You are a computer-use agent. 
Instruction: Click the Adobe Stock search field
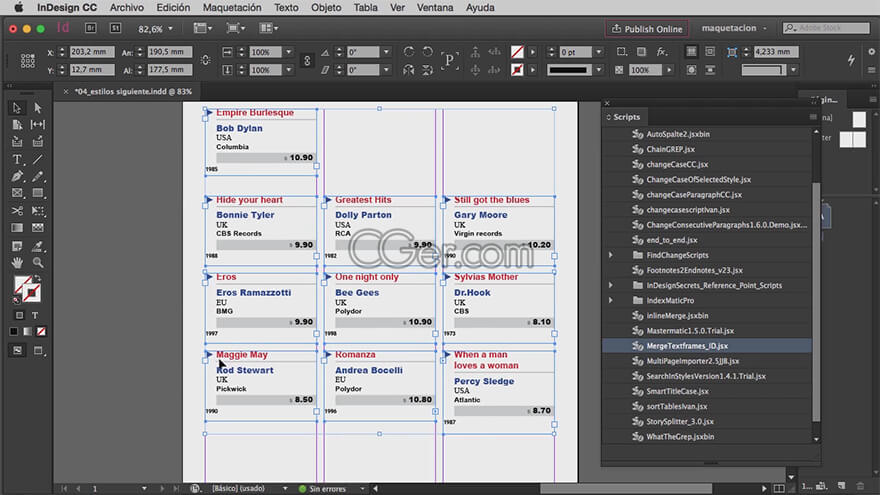pyautogui.click(x=826, y=28)
